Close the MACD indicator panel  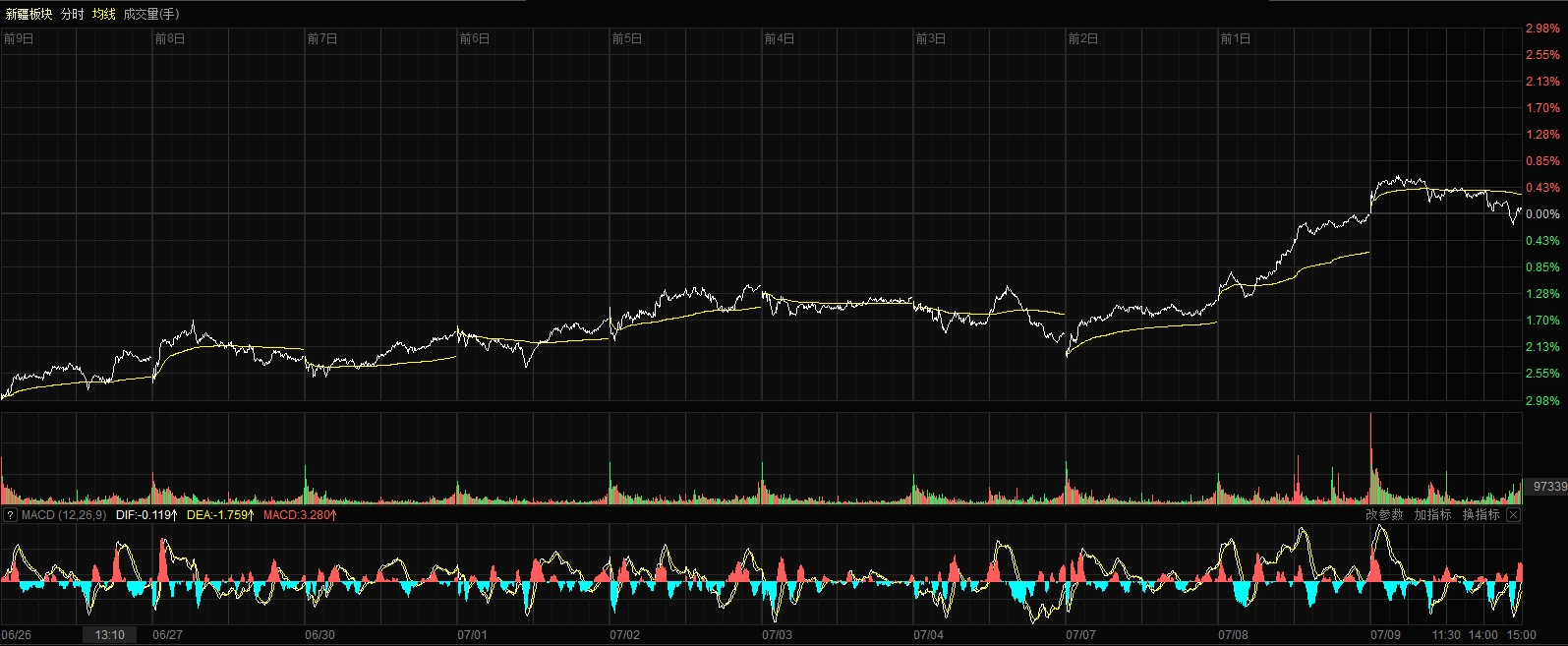[1513, 515]
